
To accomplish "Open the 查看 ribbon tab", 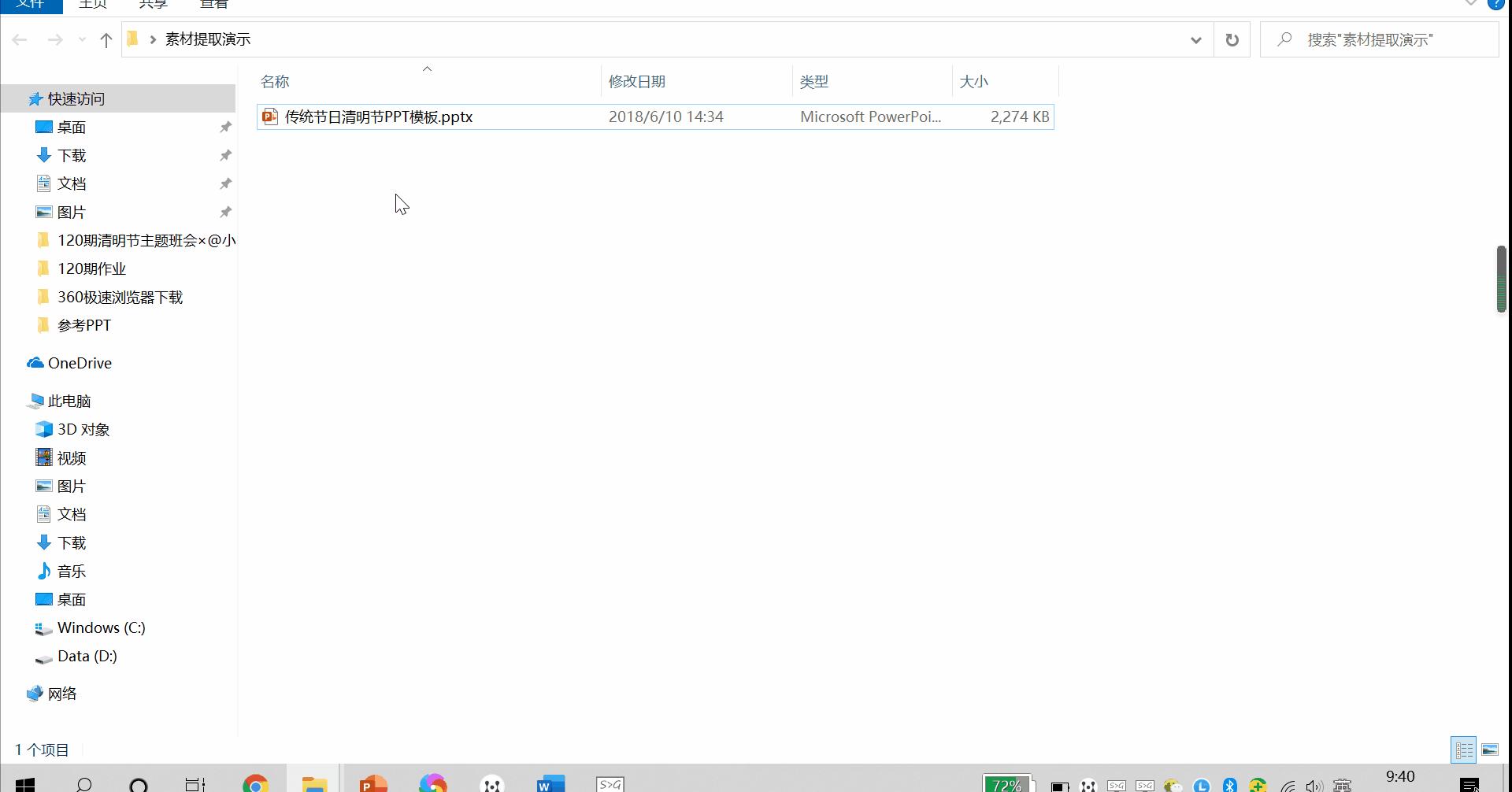I will tap(213, 5).
